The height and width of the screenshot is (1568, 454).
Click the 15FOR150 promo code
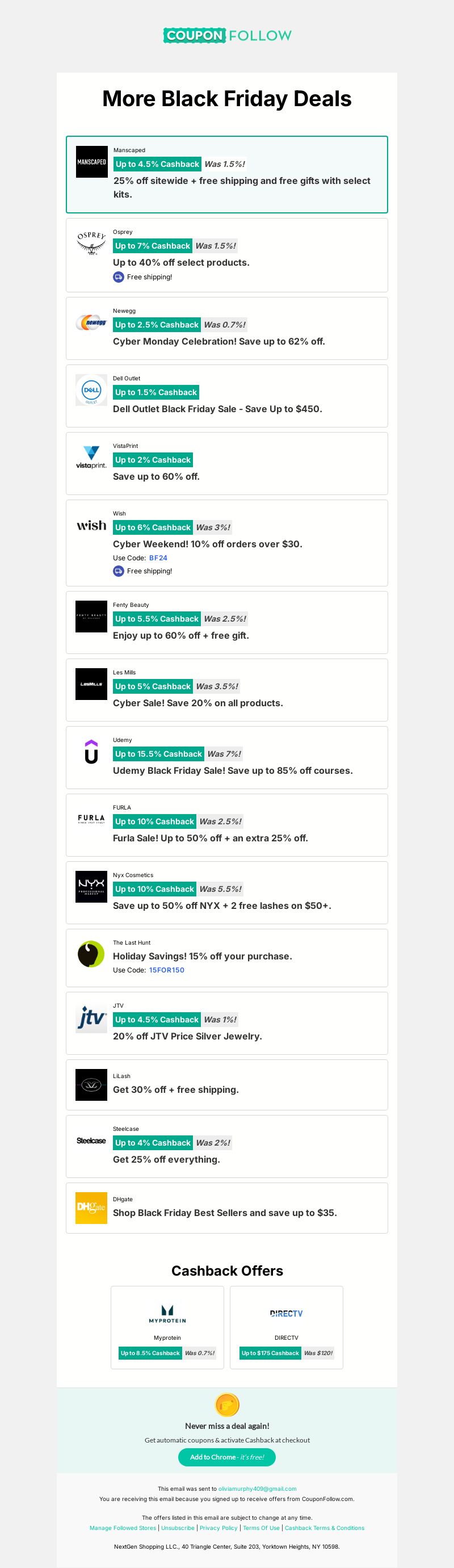(167, 970)
